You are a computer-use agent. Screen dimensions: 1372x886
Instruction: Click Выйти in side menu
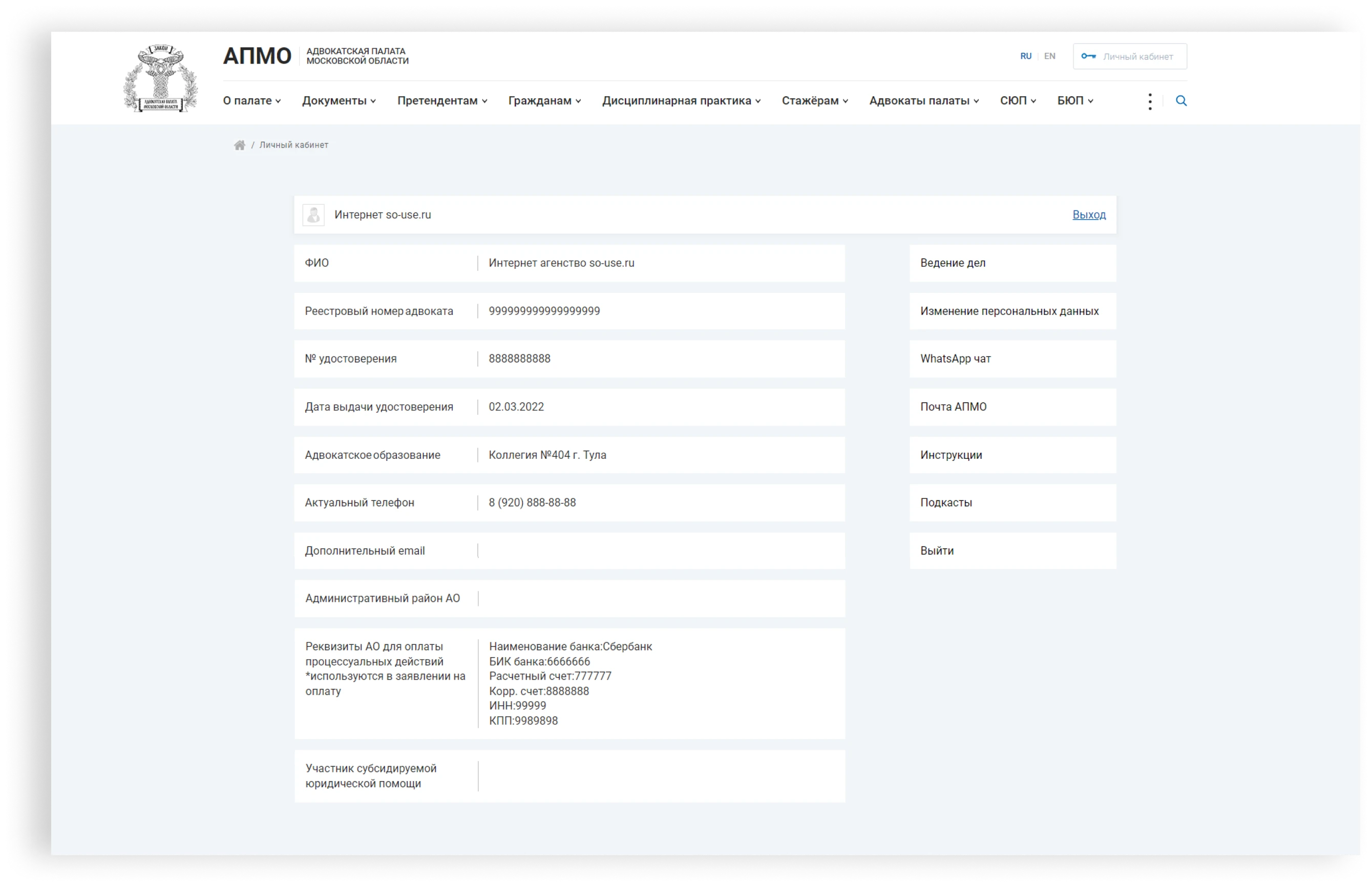pos(1012,551)
